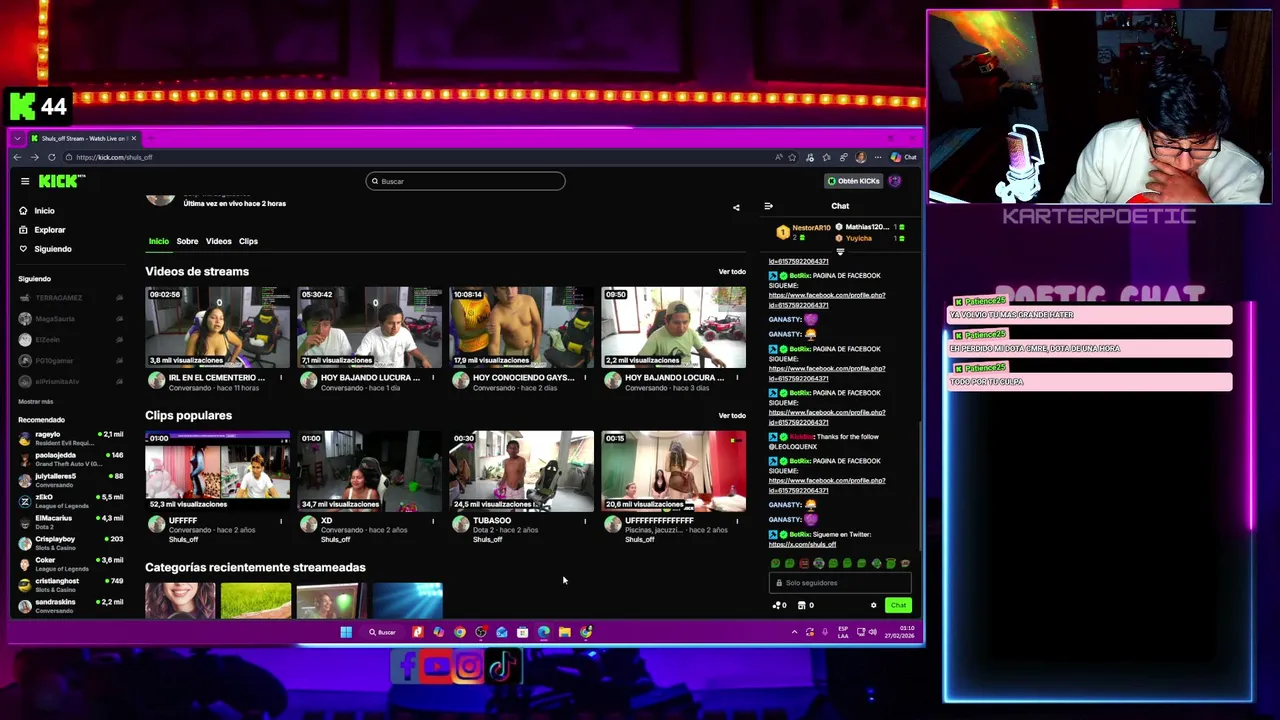Open HOY CONOCIENDO GAYS video thumbnail
Viewport: 1280px width, 720px height.
[521, 327]
